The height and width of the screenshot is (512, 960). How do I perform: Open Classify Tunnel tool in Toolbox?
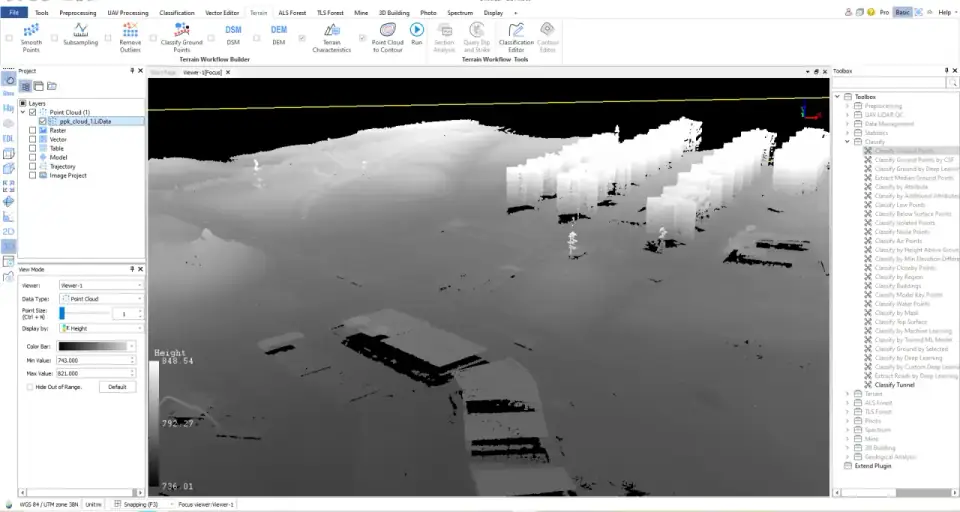coord(894,385)
